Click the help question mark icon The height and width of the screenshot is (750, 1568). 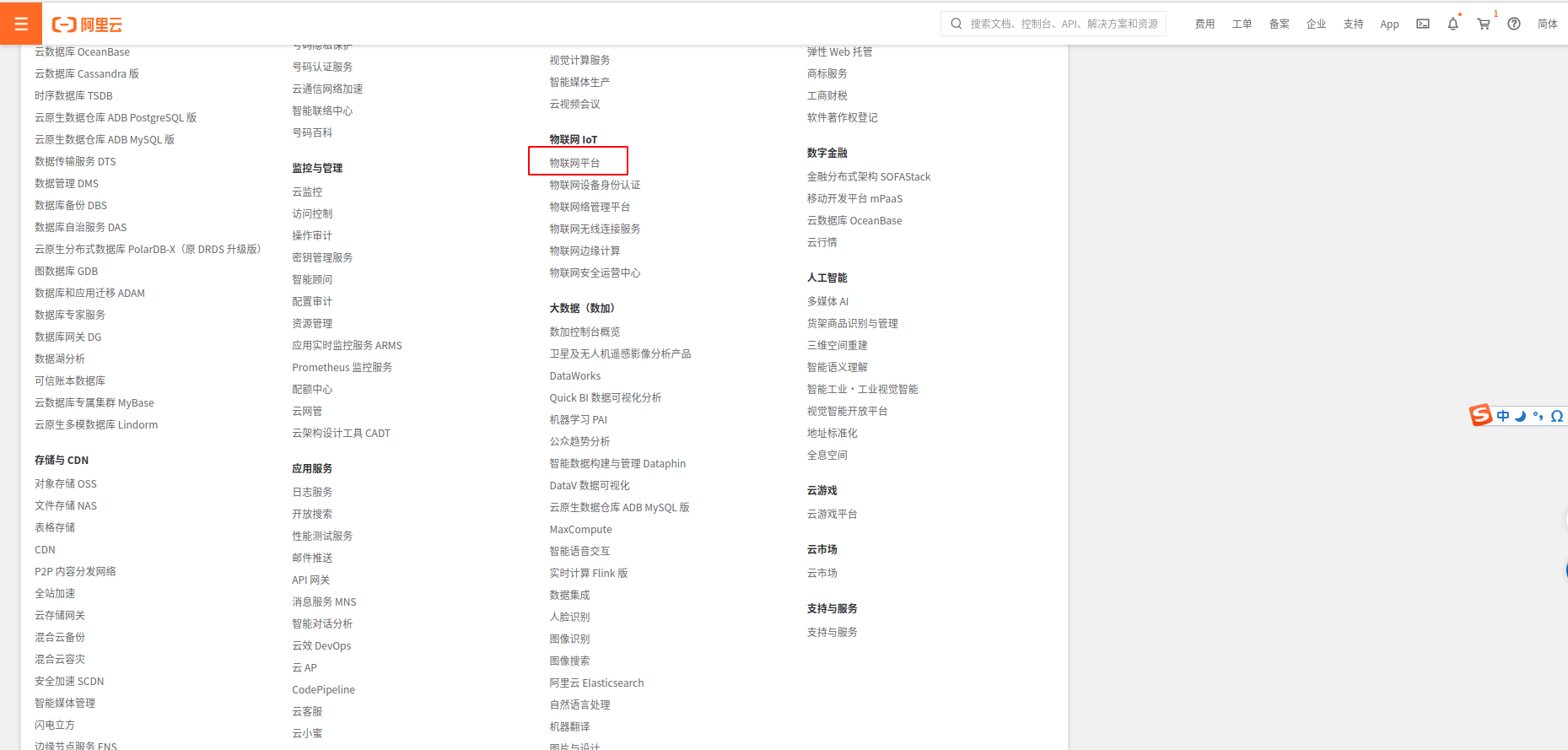click(x=1514, y=24)
